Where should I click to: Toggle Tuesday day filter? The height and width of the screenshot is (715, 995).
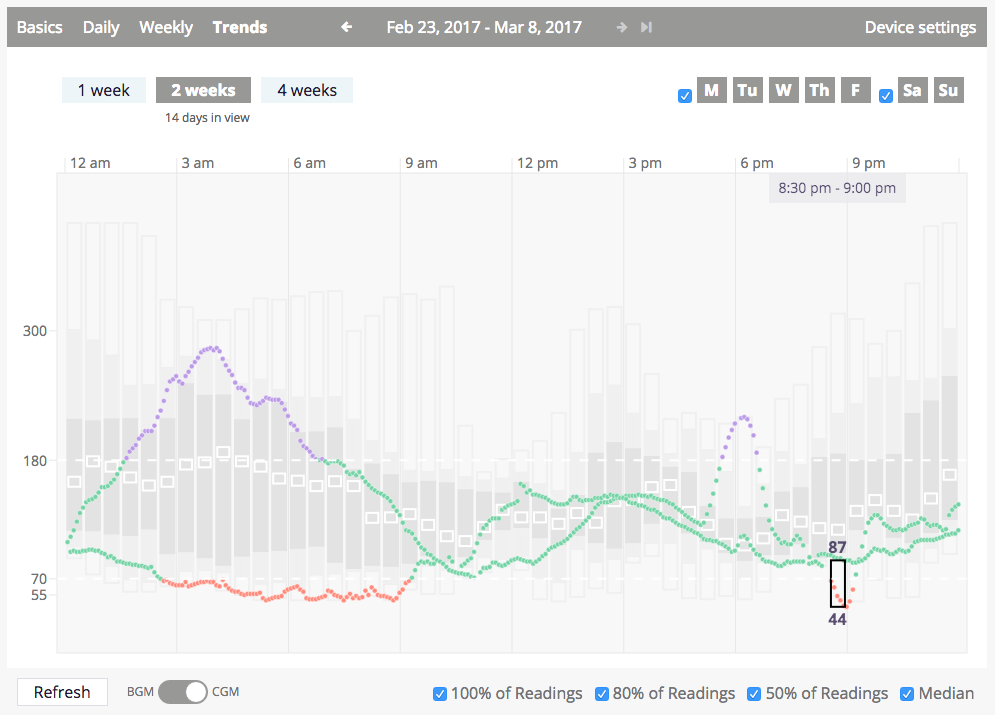[748, 90]
